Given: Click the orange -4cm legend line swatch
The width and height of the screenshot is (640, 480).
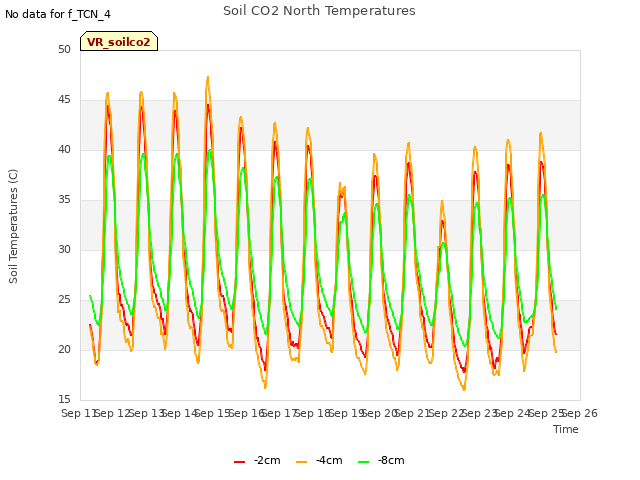Looking at the screenshot, I should [x=301, y=462].
